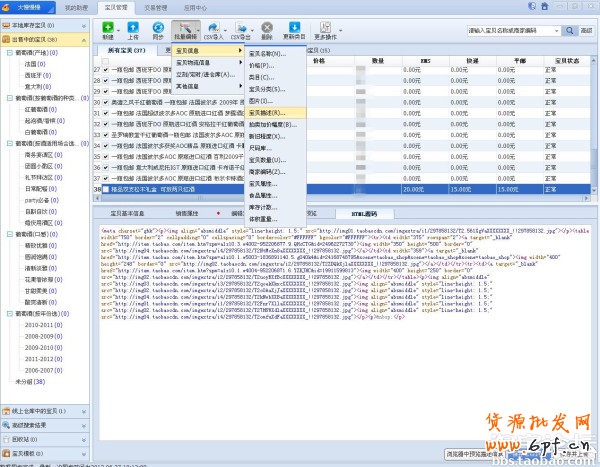600x467 pixels.
Task: Open the dropdown arrow beside 新建
Action: (118, 30)
